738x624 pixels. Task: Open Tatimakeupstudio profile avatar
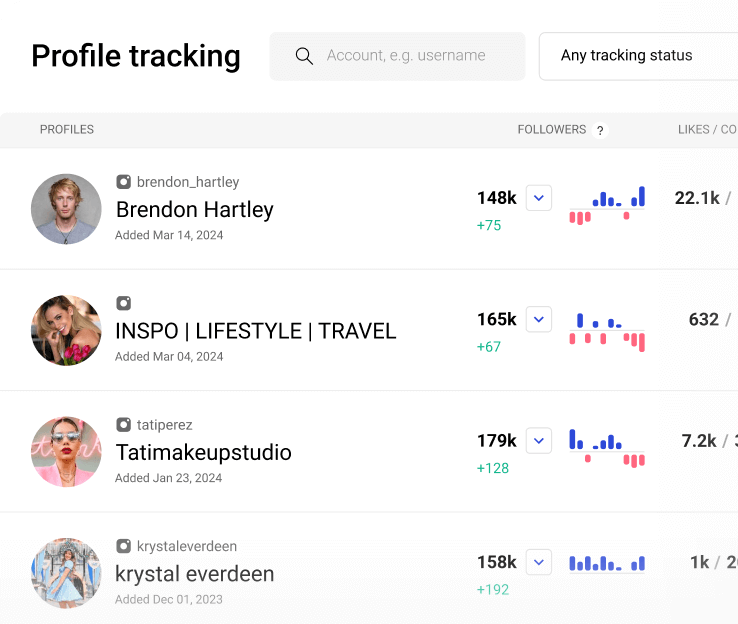66,452
